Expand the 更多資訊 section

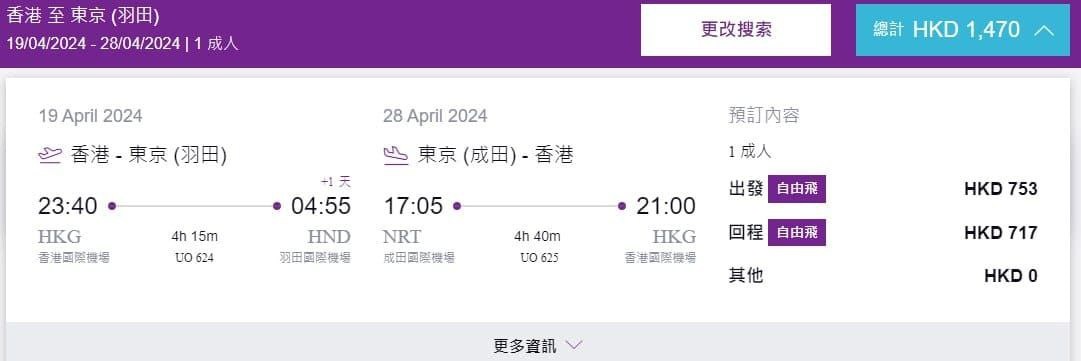(x=539, y=342)
